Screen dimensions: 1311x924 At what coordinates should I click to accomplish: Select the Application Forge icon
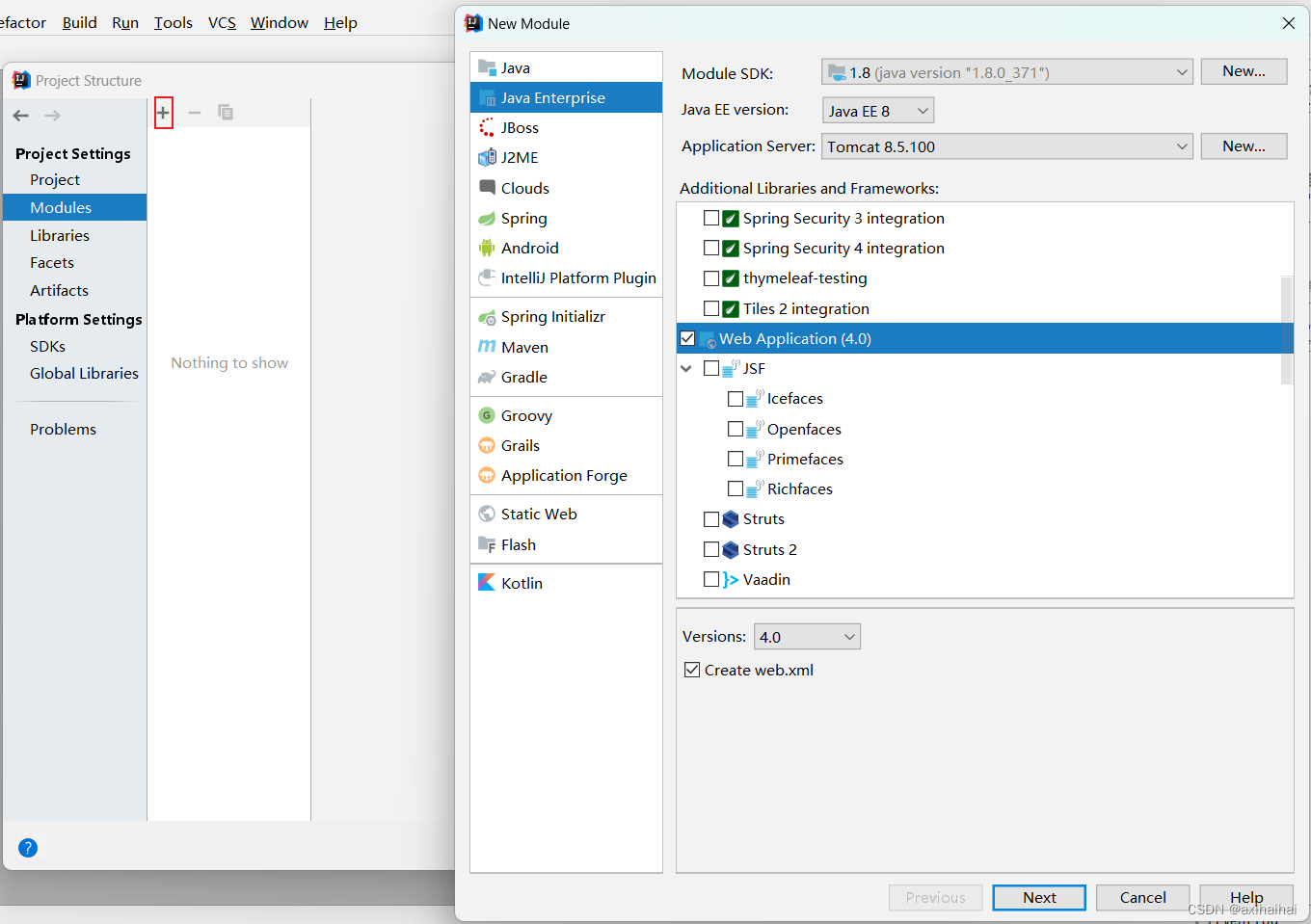[x=487, y=475]
